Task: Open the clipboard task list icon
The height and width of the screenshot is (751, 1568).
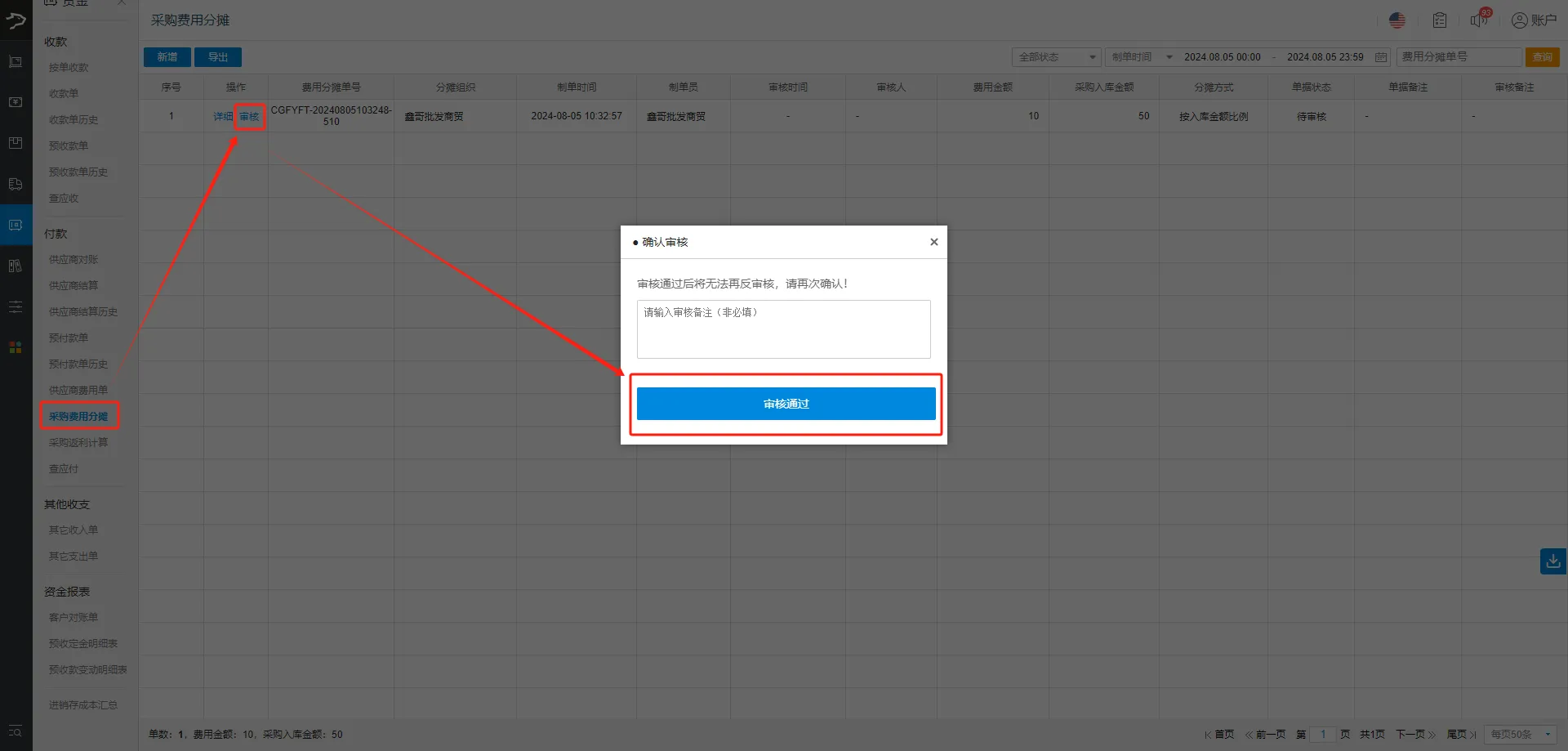Action: tap(1440, 20)
